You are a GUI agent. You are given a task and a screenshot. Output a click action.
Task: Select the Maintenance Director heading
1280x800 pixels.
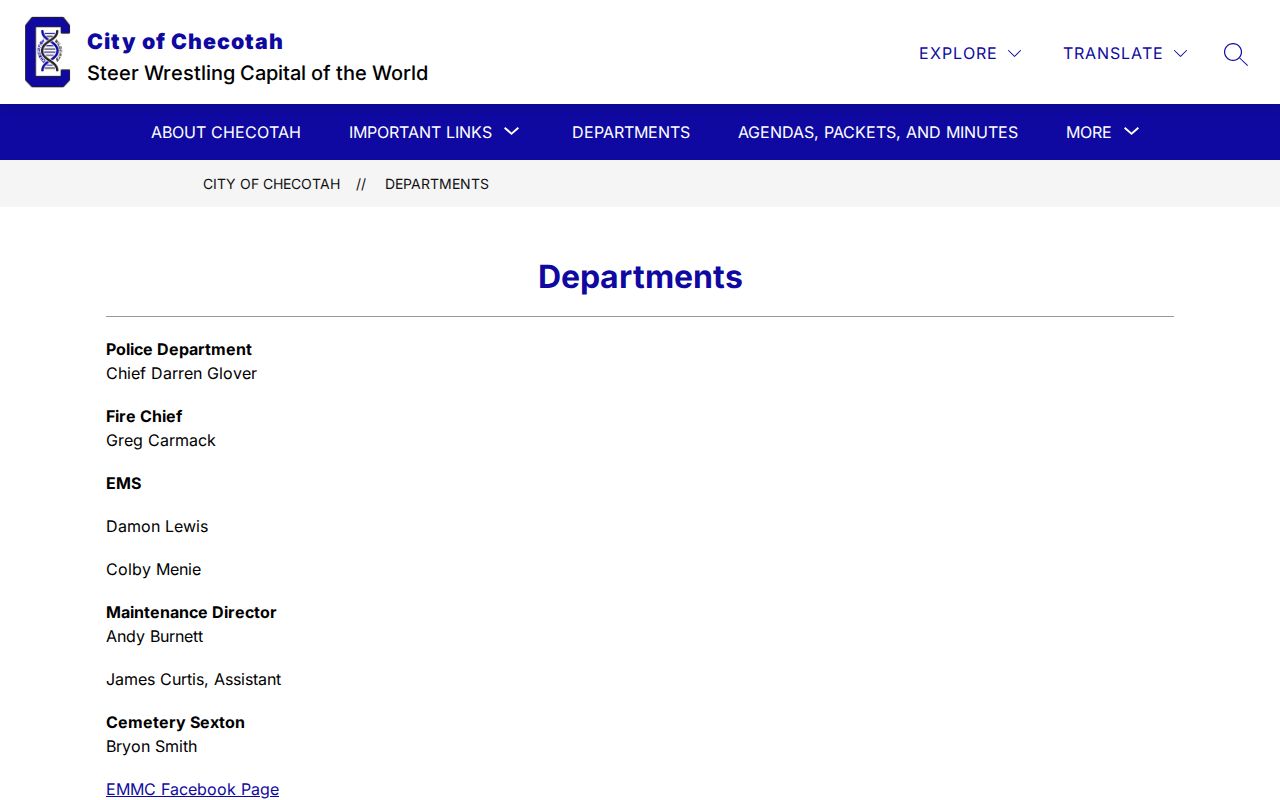point(191,612)
